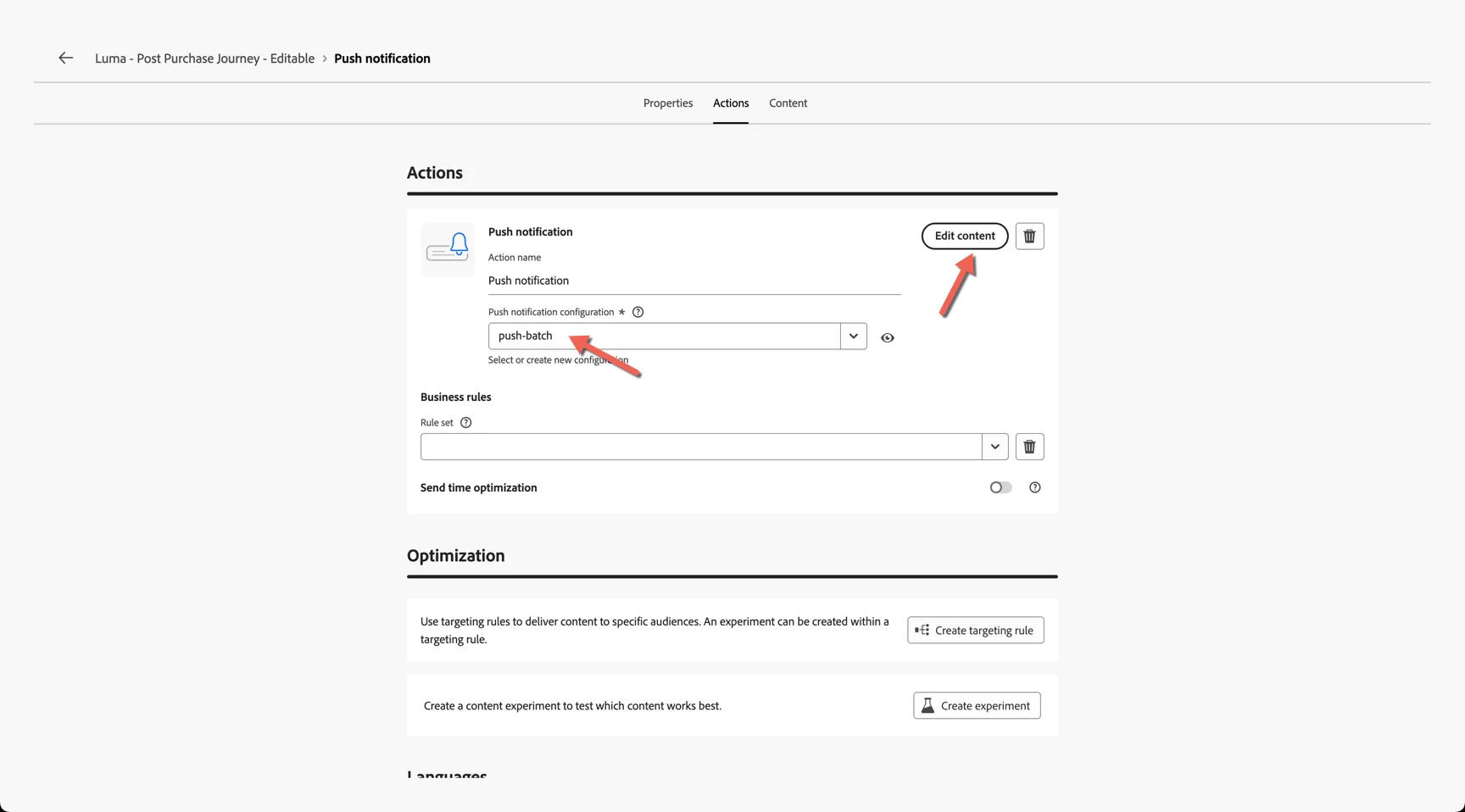Click the Send time optimization label
The image size is (1465, 812).
pos(479,487)
